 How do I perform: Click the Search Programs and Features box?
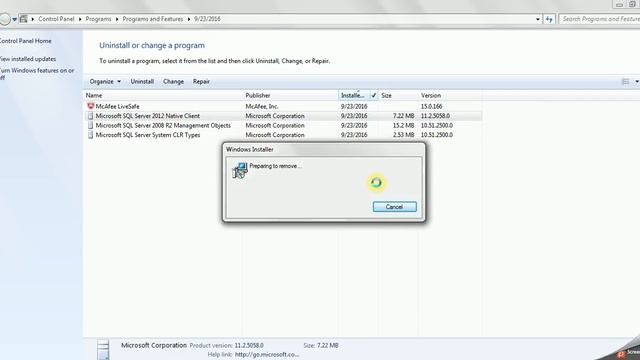coord(599,19)
